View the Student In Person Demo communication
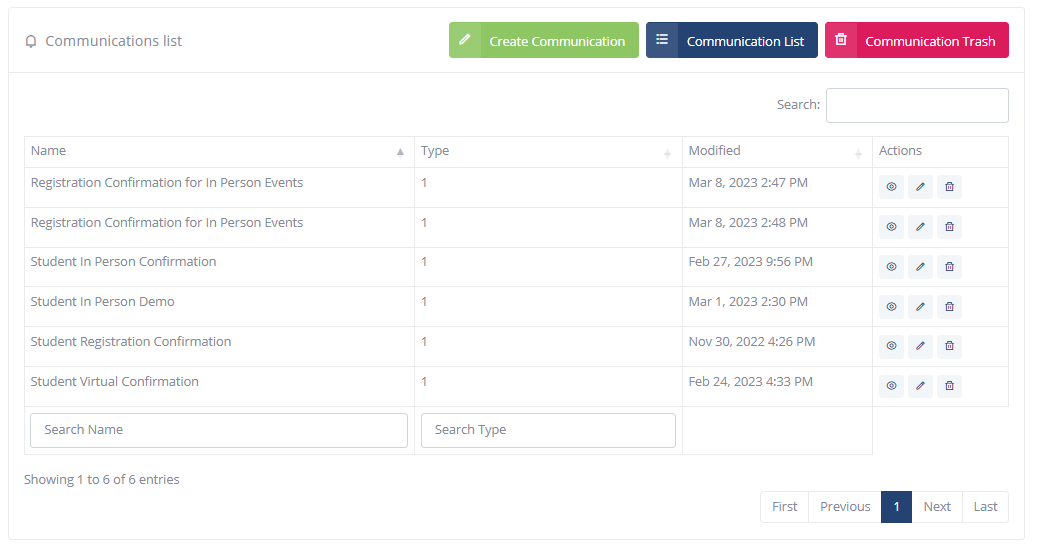This screenshot has height=548, width=1043. tap(891, 306)
